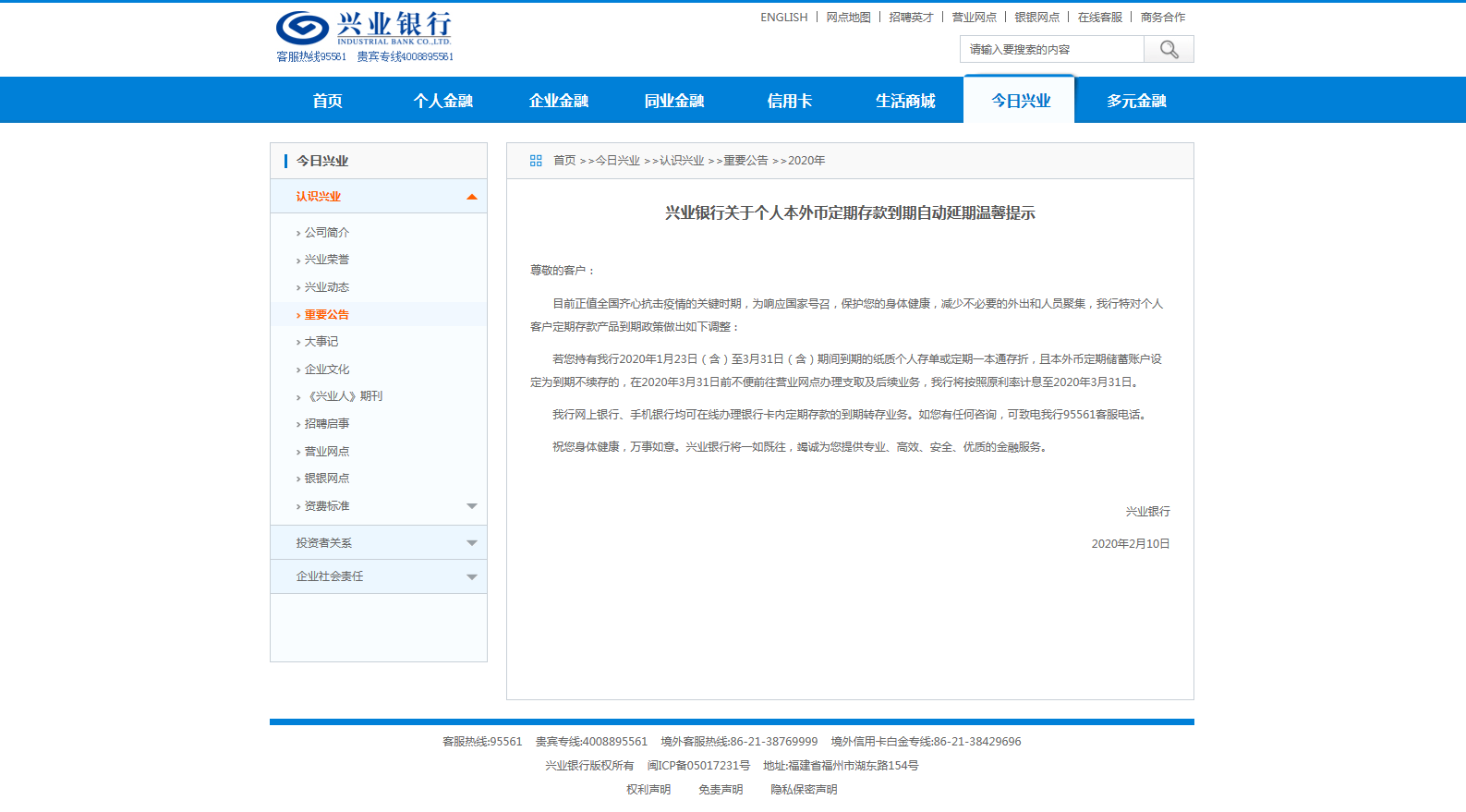Screen dimensions: 1466x812
Task: Click footer text 兴业银行版权所有
Action: tap(589, 766)
